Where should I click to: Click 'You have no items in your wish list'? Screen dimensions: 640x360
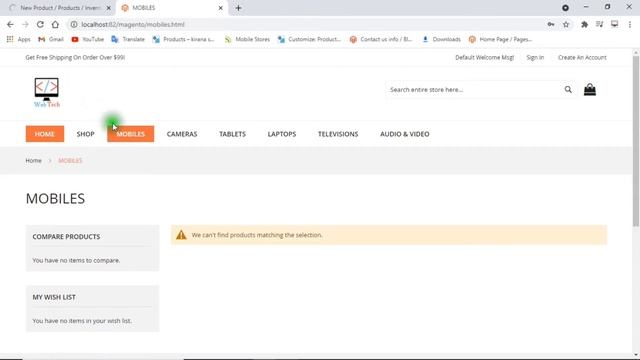[82, 321]
